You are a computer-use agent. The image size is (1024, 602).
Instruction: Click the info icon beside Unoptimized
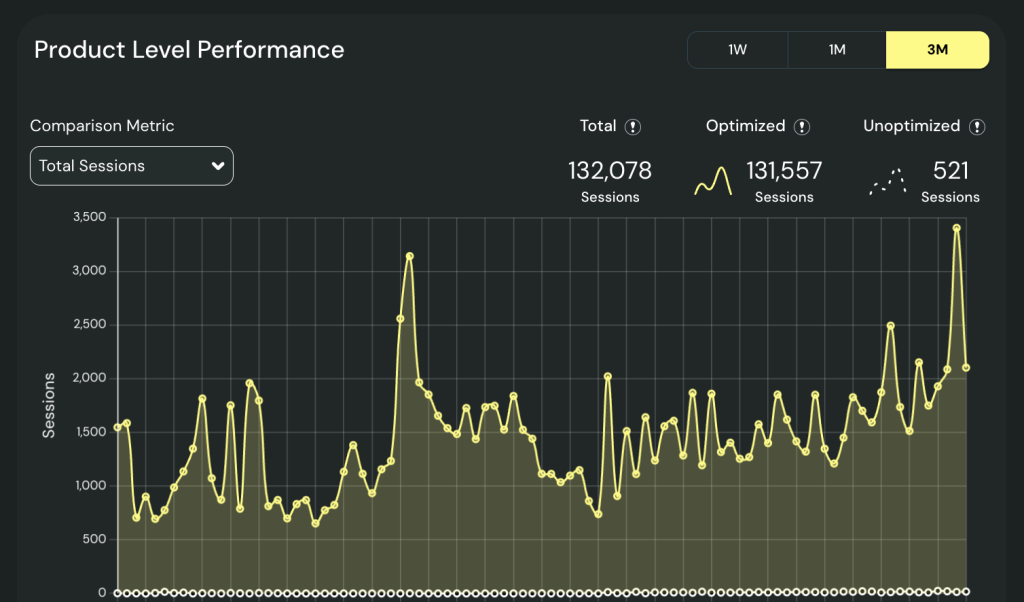(977, 127)
